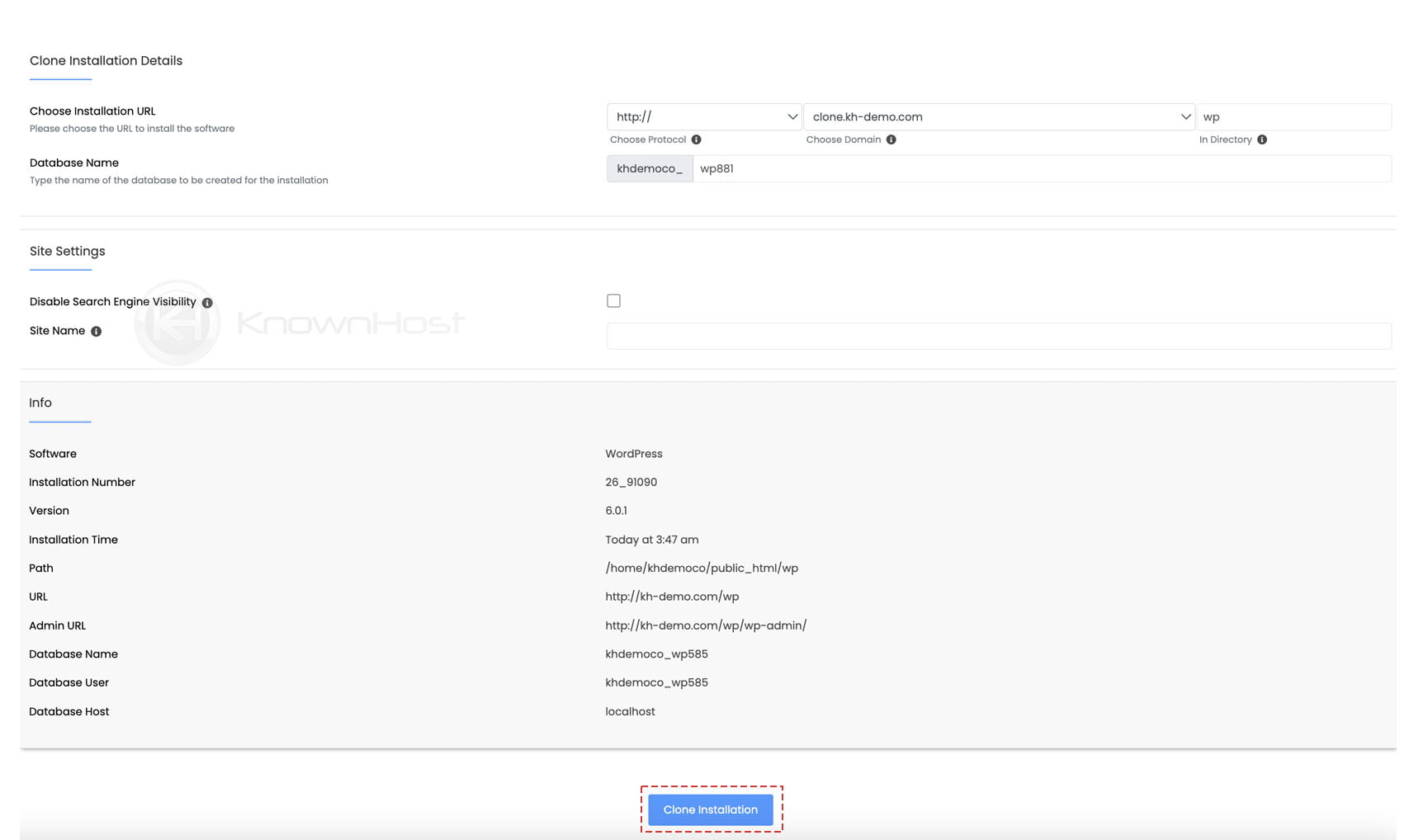Click the URL http://kh-demo.com/wp text

[x=671, y=596]
